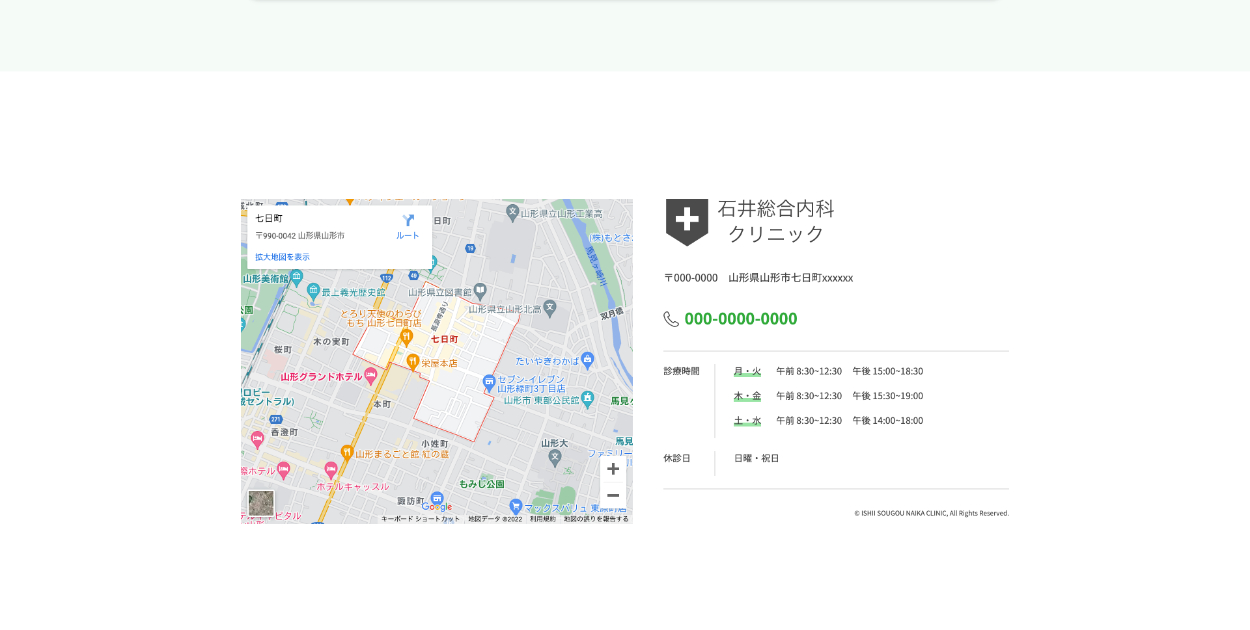Click the route directions arrow icon
The image size is (1250, 630).
coord(408,220)
